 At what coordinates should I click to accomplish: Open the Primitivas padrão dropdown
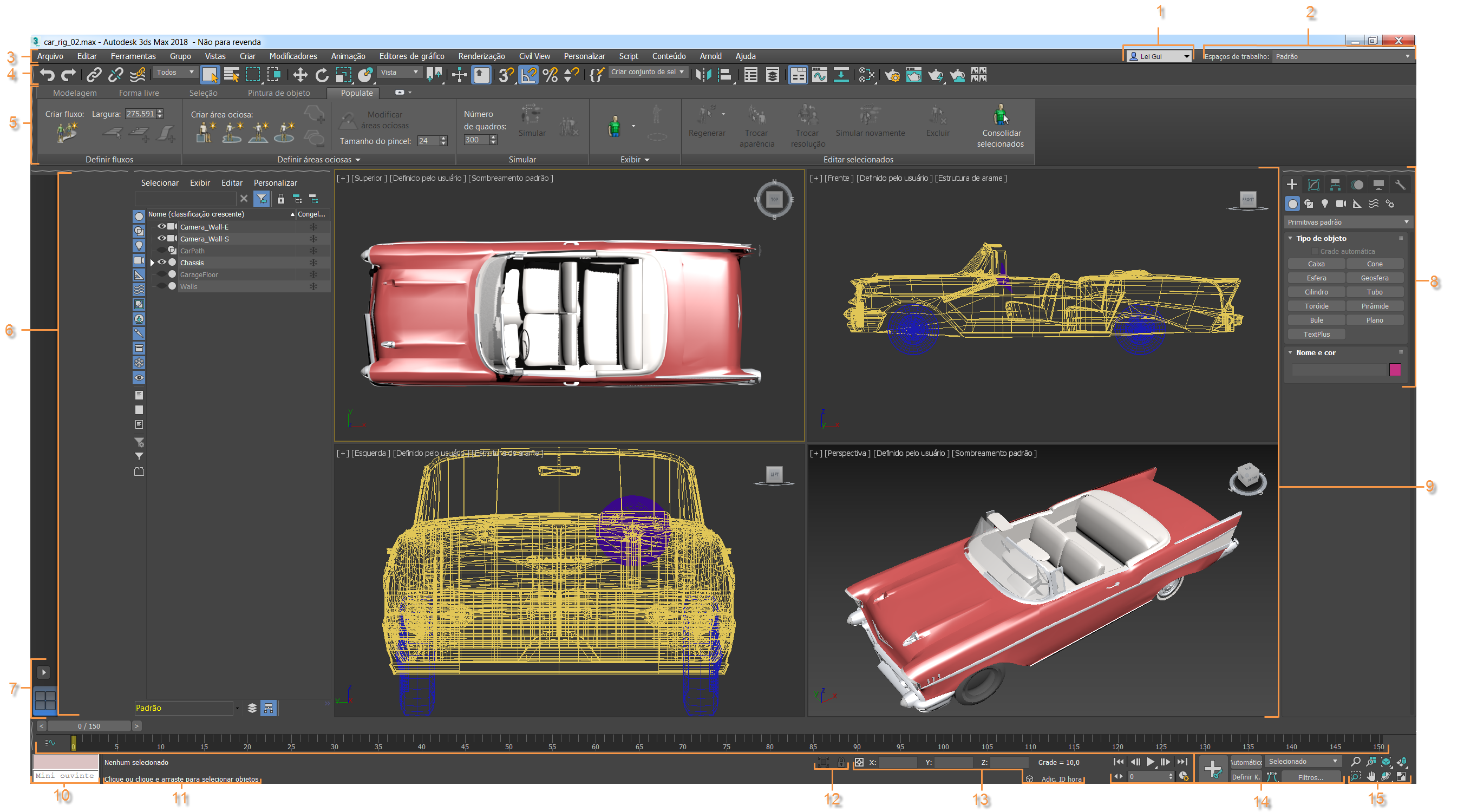point(1348,222)
